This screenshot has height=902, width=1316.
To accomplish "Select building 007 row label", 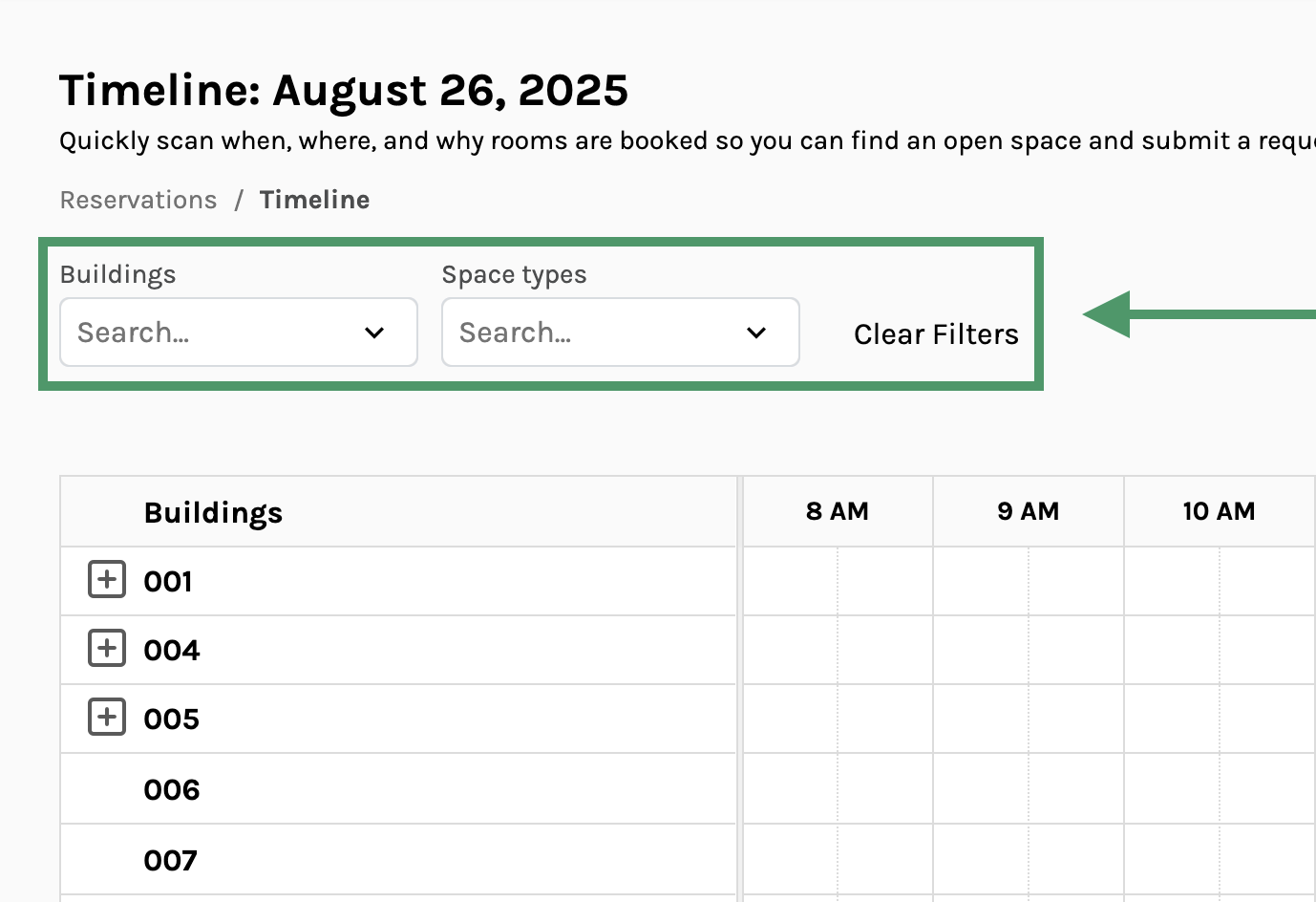I will point(171,860).
